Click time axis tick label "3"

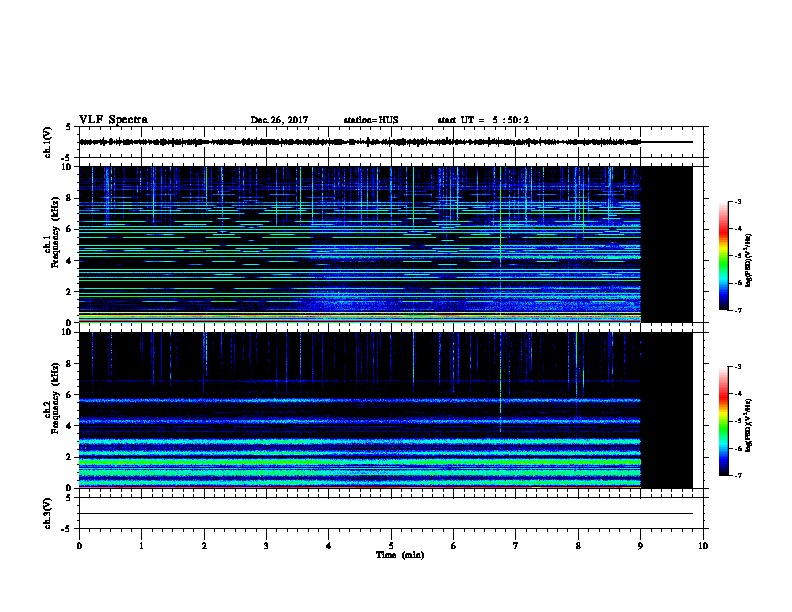tap(266, 546)
